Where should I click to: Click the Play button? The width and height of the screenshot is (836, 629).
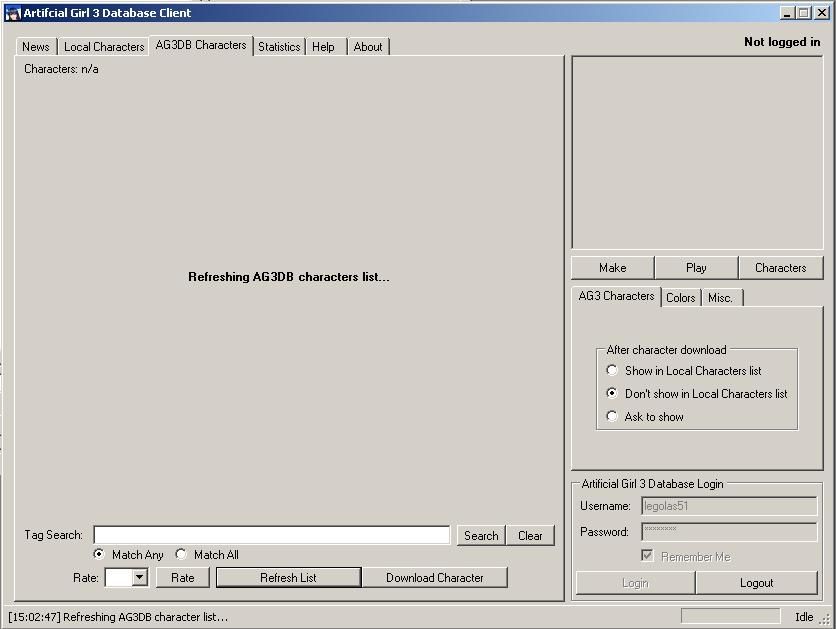click(x=696, y=268)
